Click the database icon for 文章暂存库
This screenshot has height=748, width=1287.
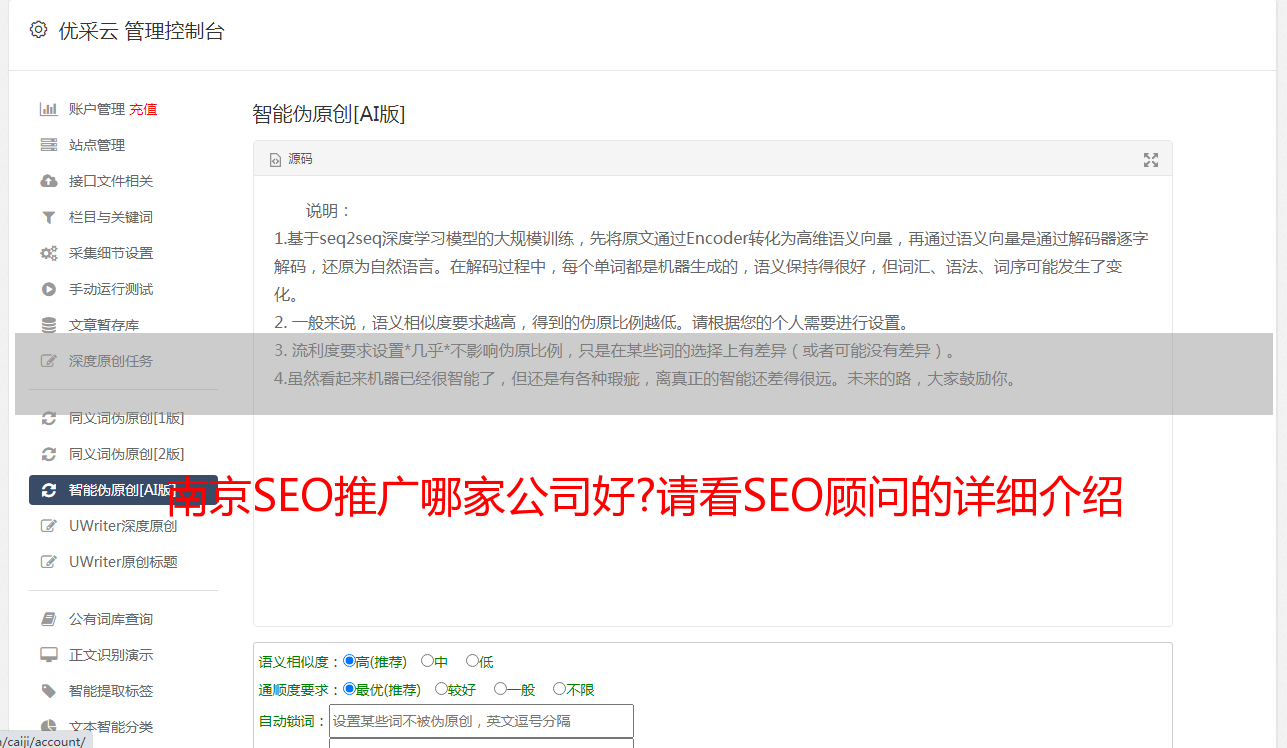coord(48,325)
